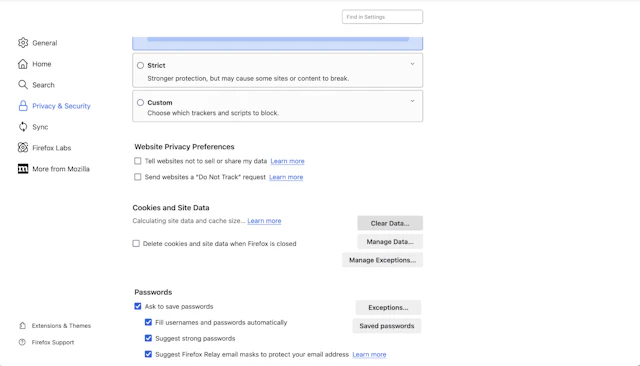Open password Exceptions dialog
Viewport: 640px width, 366px height.
[388, 308]
